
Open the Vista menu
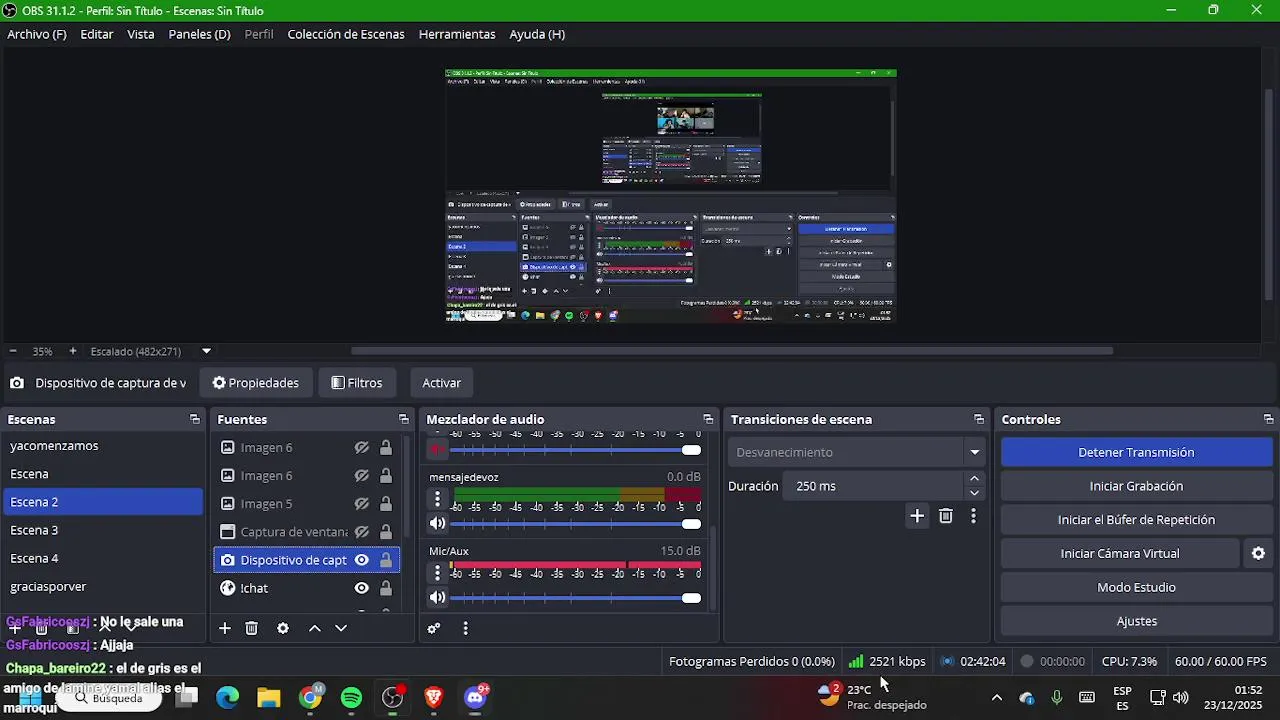point(141,34)
